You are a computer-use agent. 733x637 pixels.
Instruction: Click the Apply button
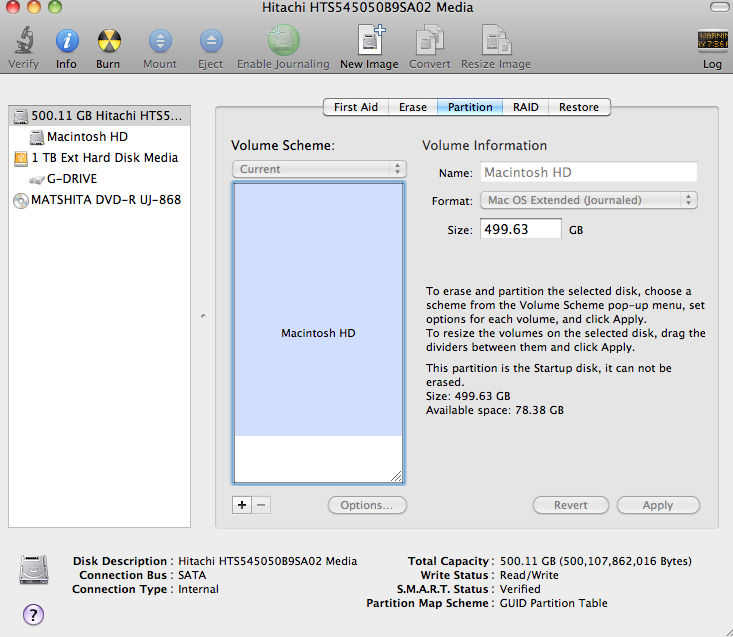pyautogui.click(x=658, y=505)
